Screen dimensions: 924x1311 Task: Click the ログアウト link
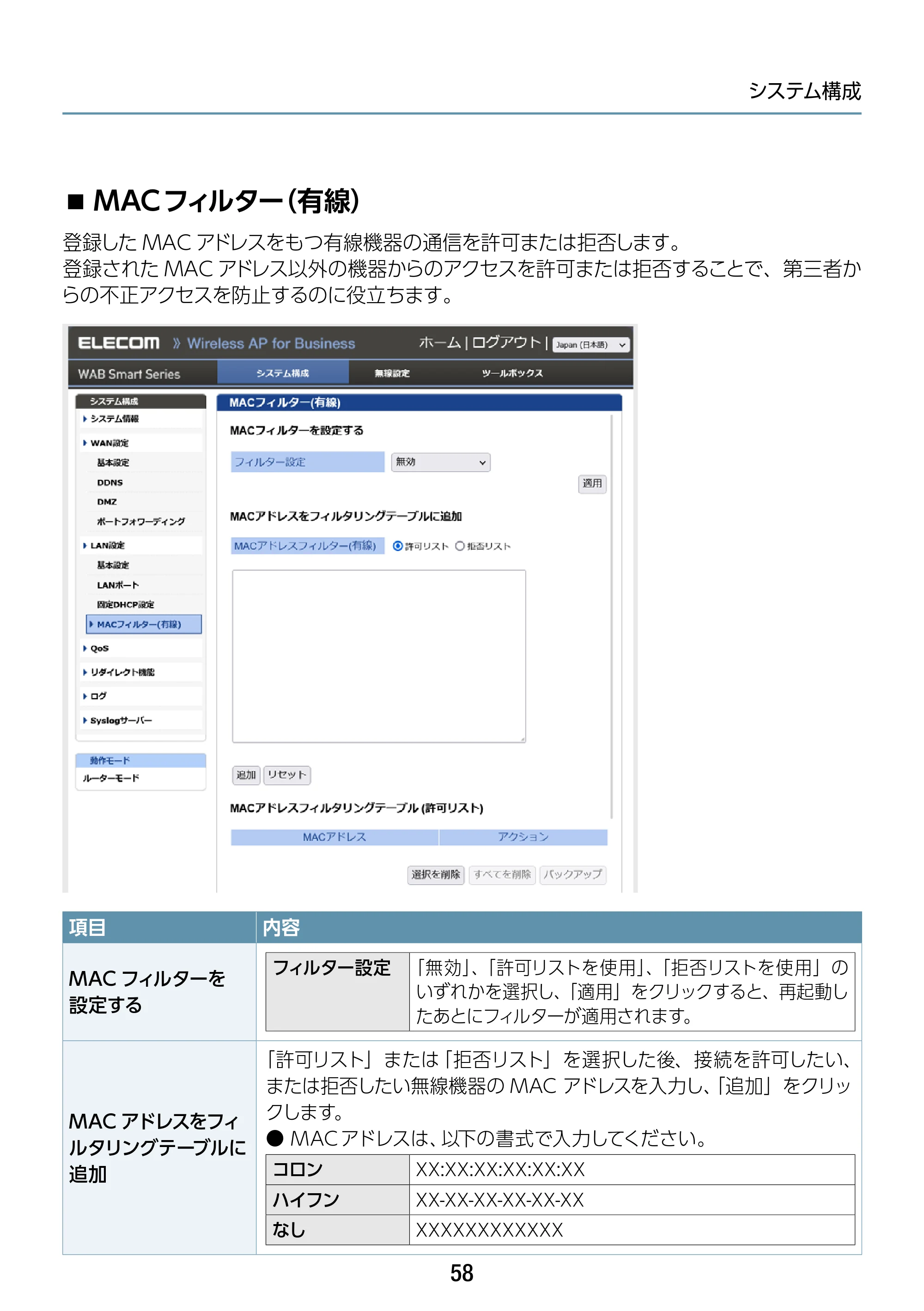[506, 343]
